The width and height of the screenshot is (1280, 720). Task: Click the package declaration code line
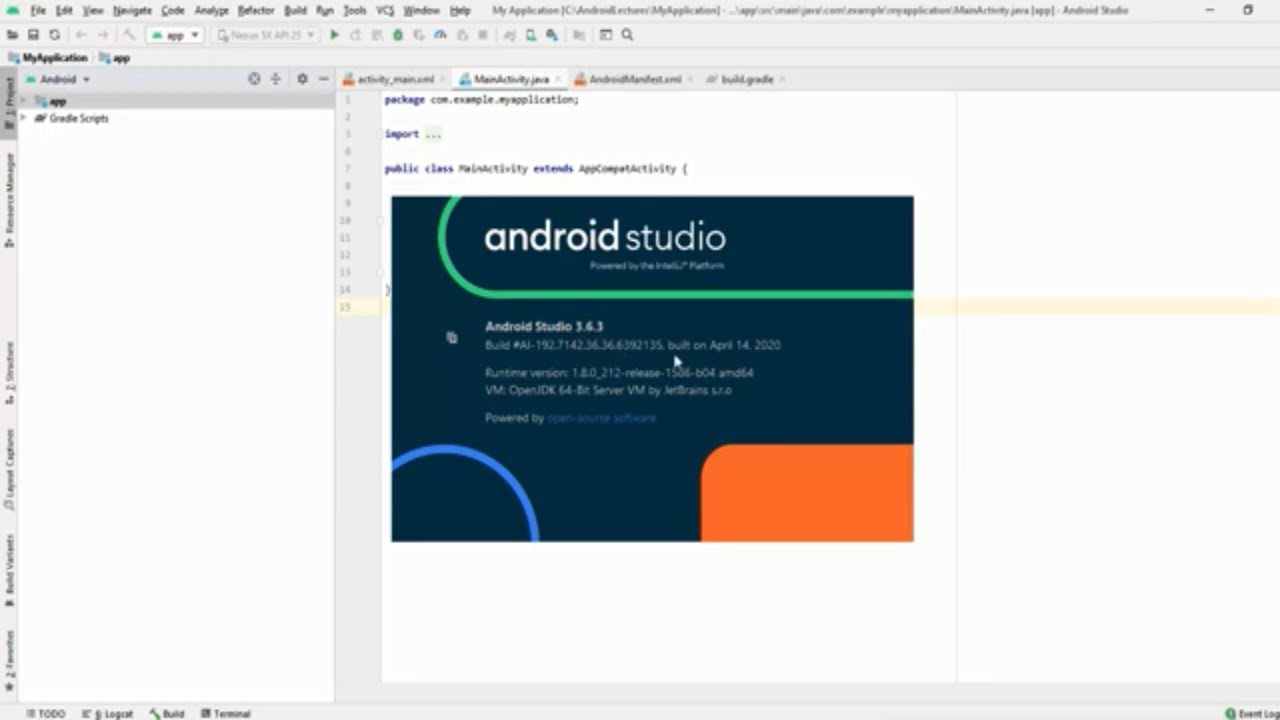(x=481, y=100)
